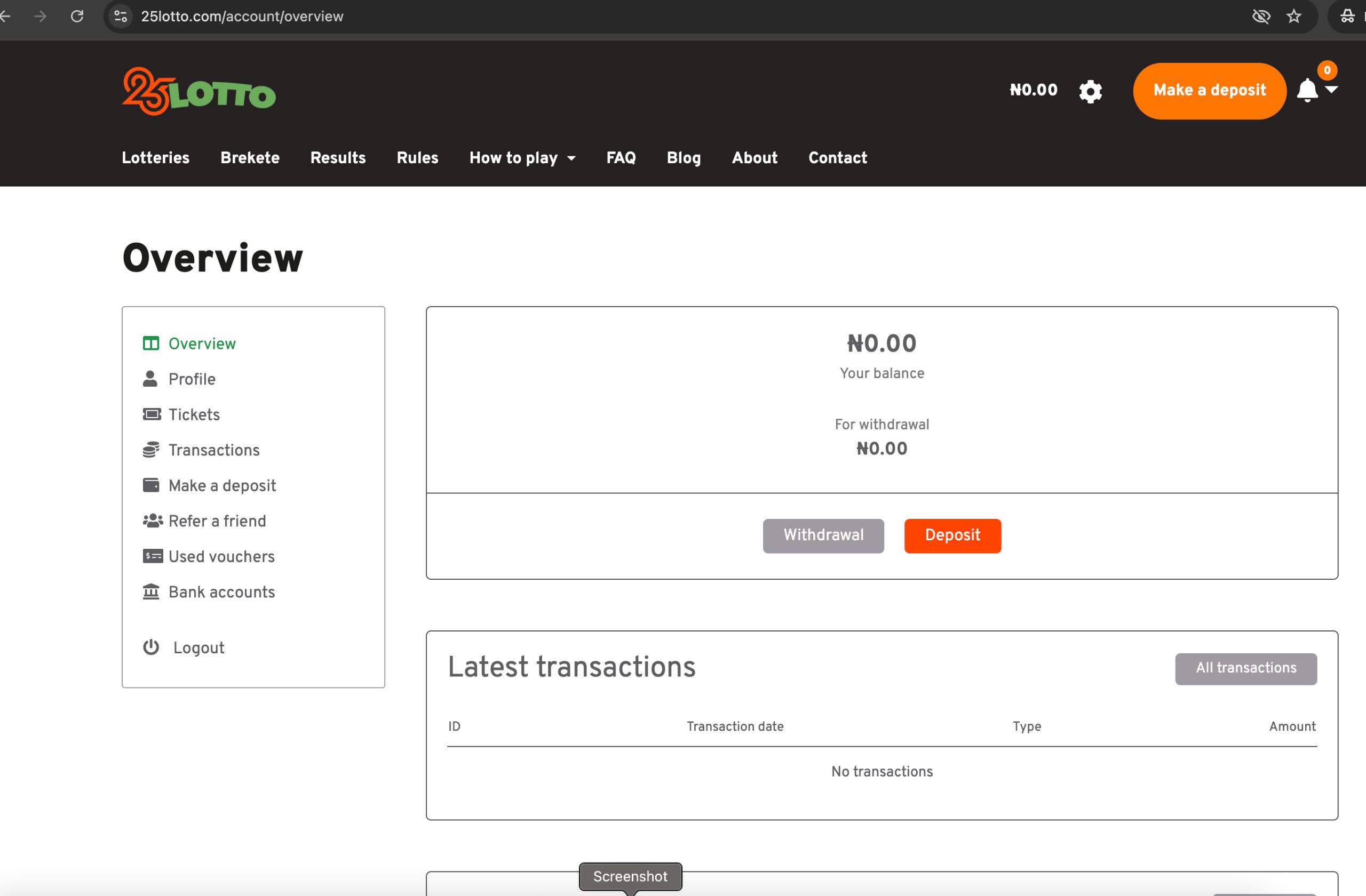Click the orange Make a deposit button
This screenshot has height=896, width=1366.
pos(1209,91)
